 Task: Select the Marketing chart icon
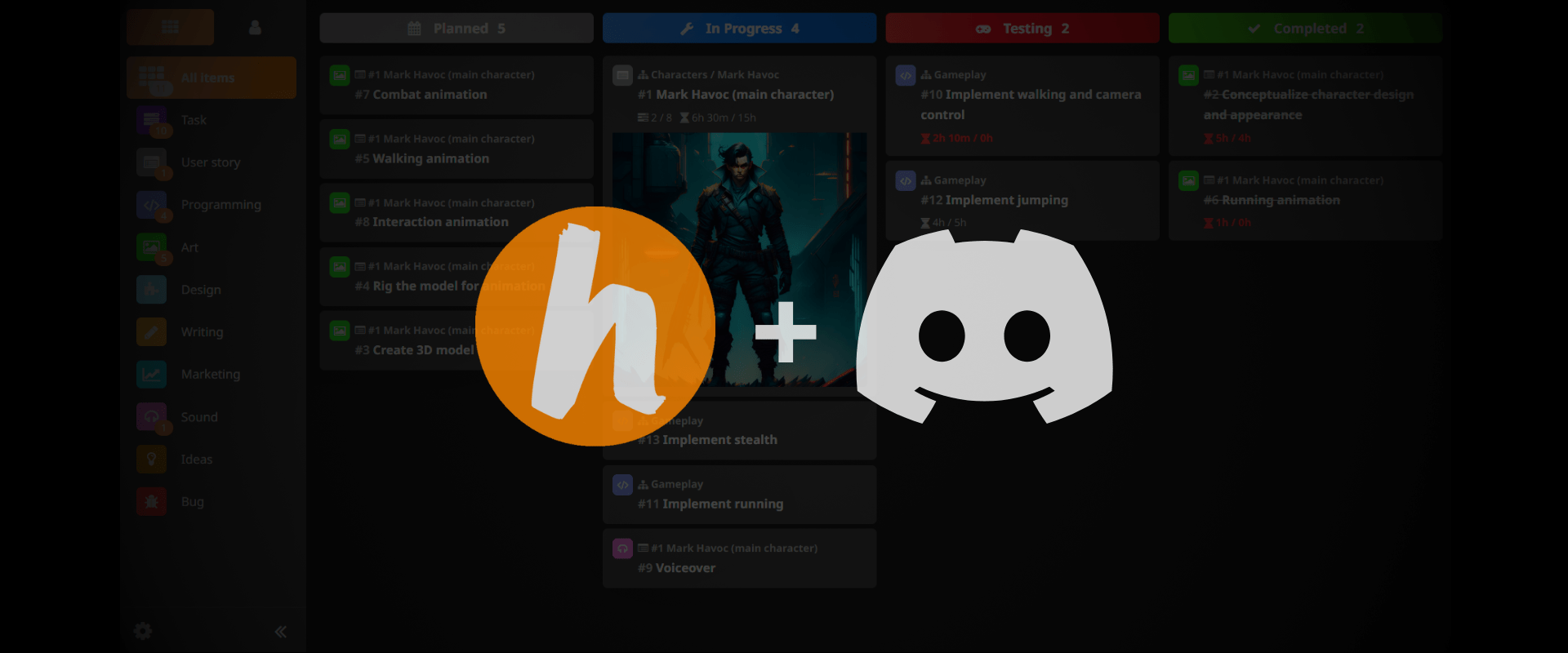click(152, 375)
